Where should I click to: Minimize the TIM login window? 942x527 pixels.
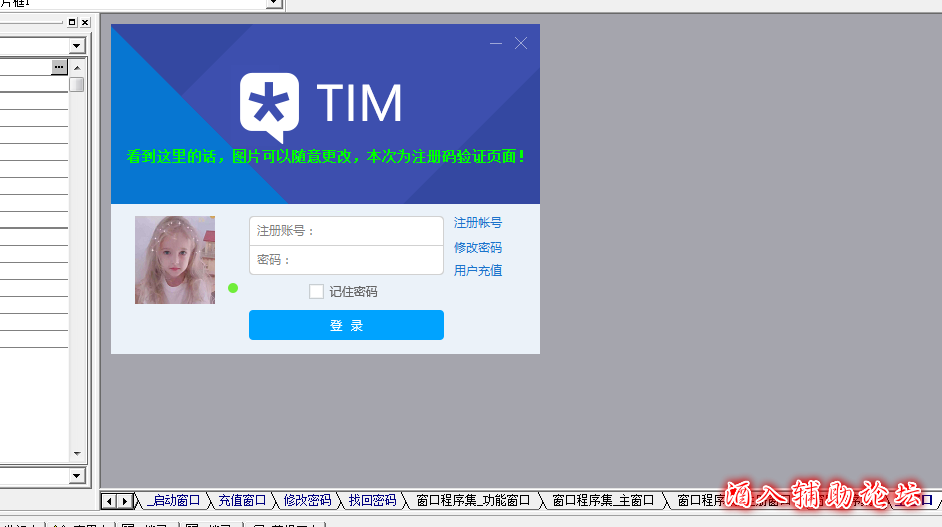[496, 43]
